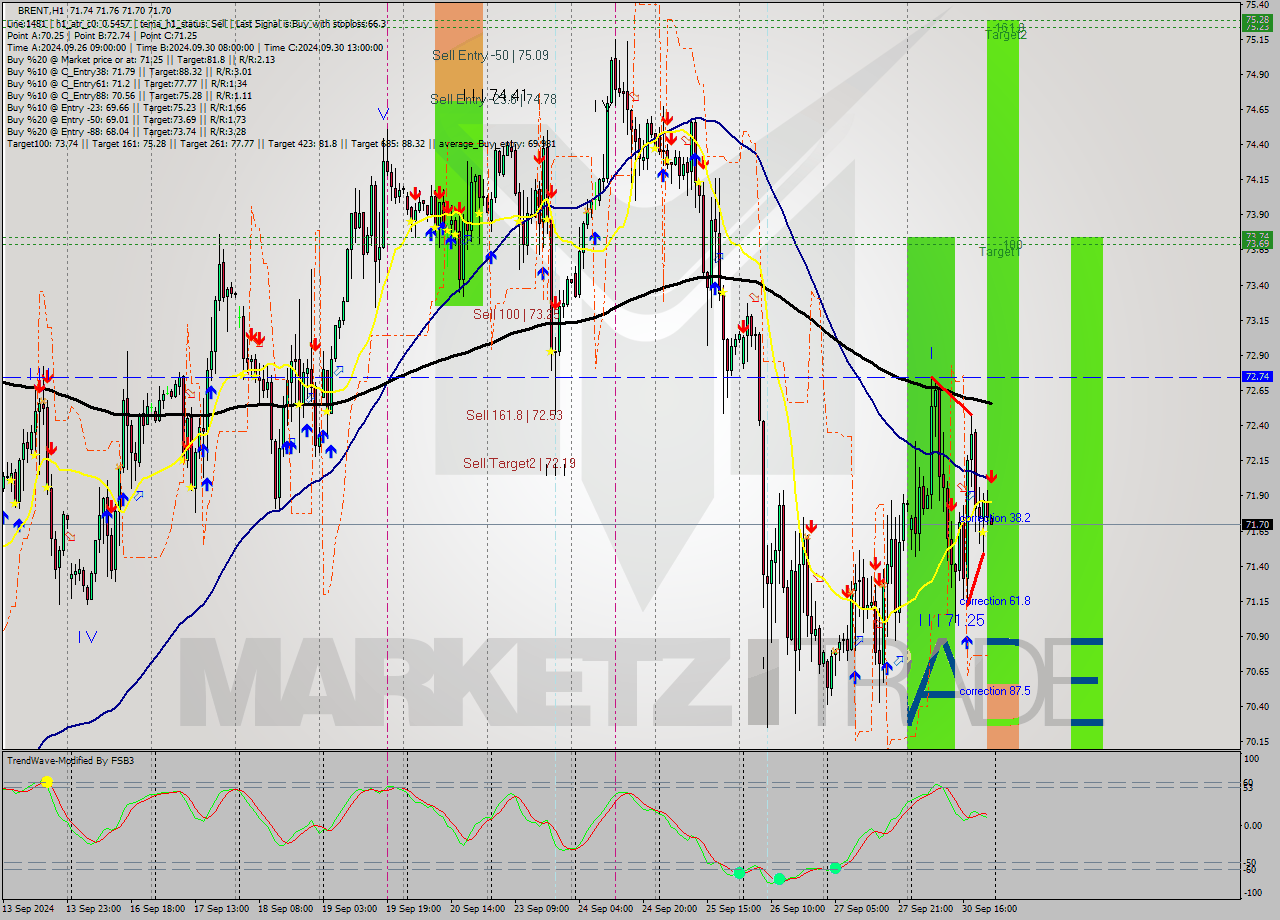Select the 'I I I 71.25' wave label
The height and width of the screenshot is (920, 1280).
(x=951, y=621)
